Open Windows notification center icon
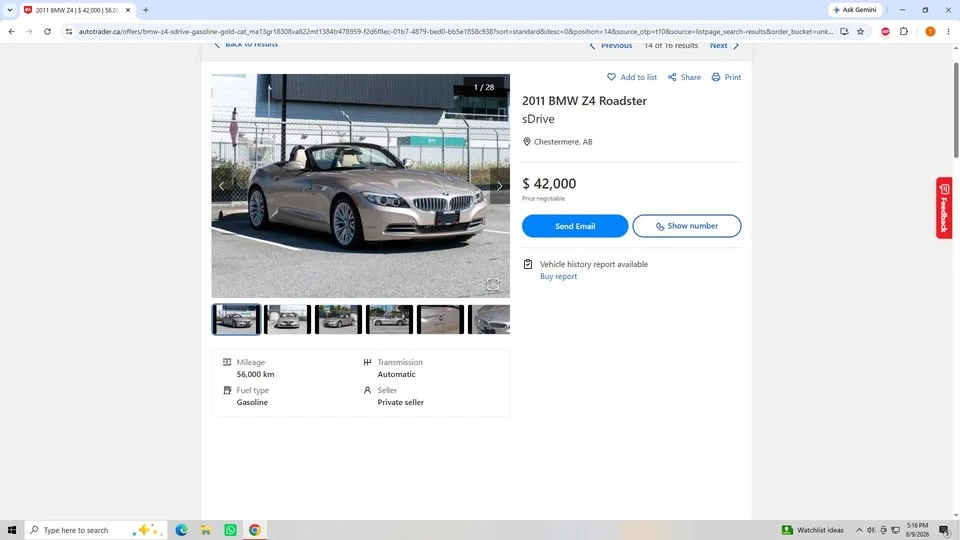The width and height of the screenshot is (960, 540). (945, 530)
